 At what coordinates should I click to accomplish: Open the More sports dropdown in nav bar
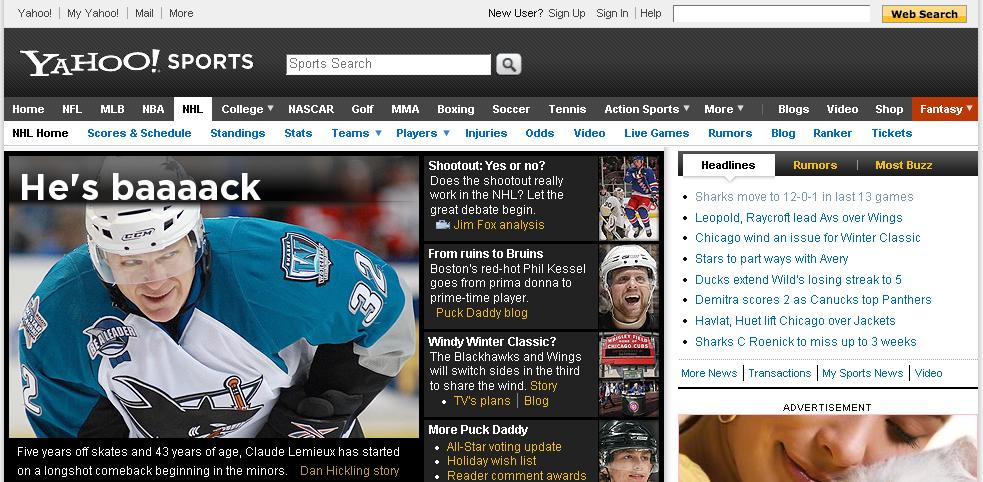(724, 109)
